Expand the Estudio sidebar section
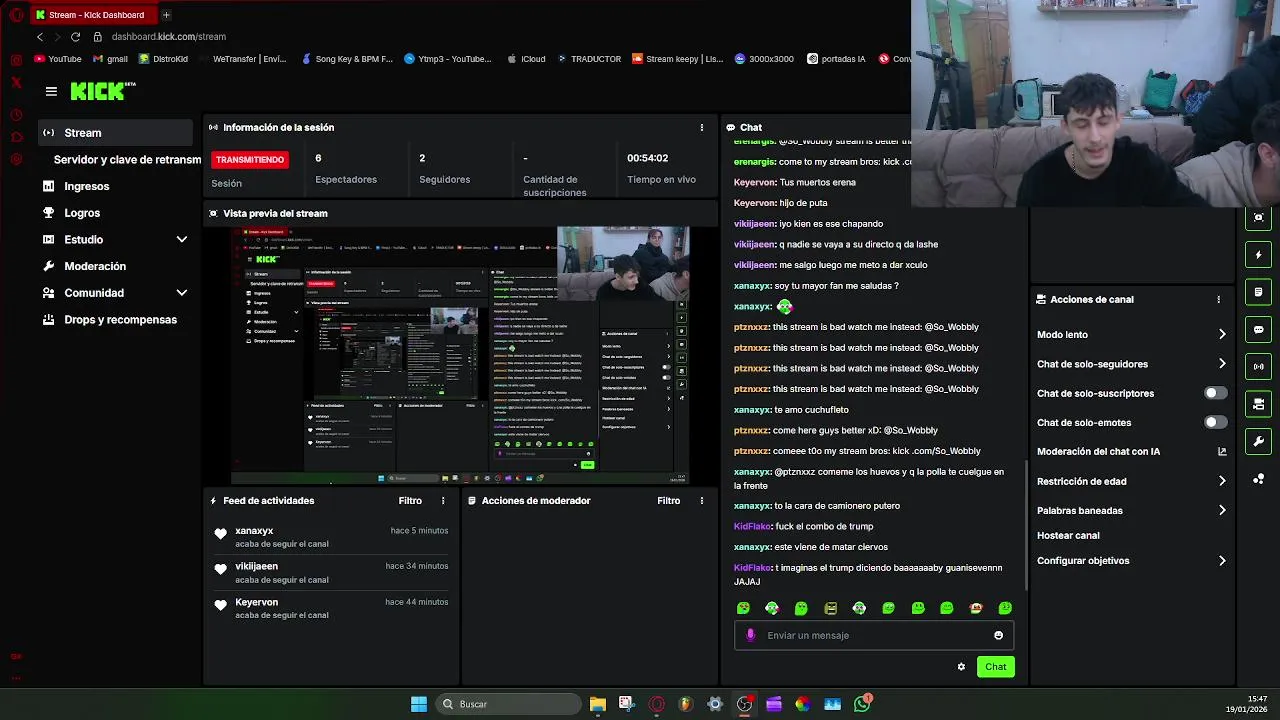Screen dimensions: 1280x720 pyautogui.click(x=181, y=240)
